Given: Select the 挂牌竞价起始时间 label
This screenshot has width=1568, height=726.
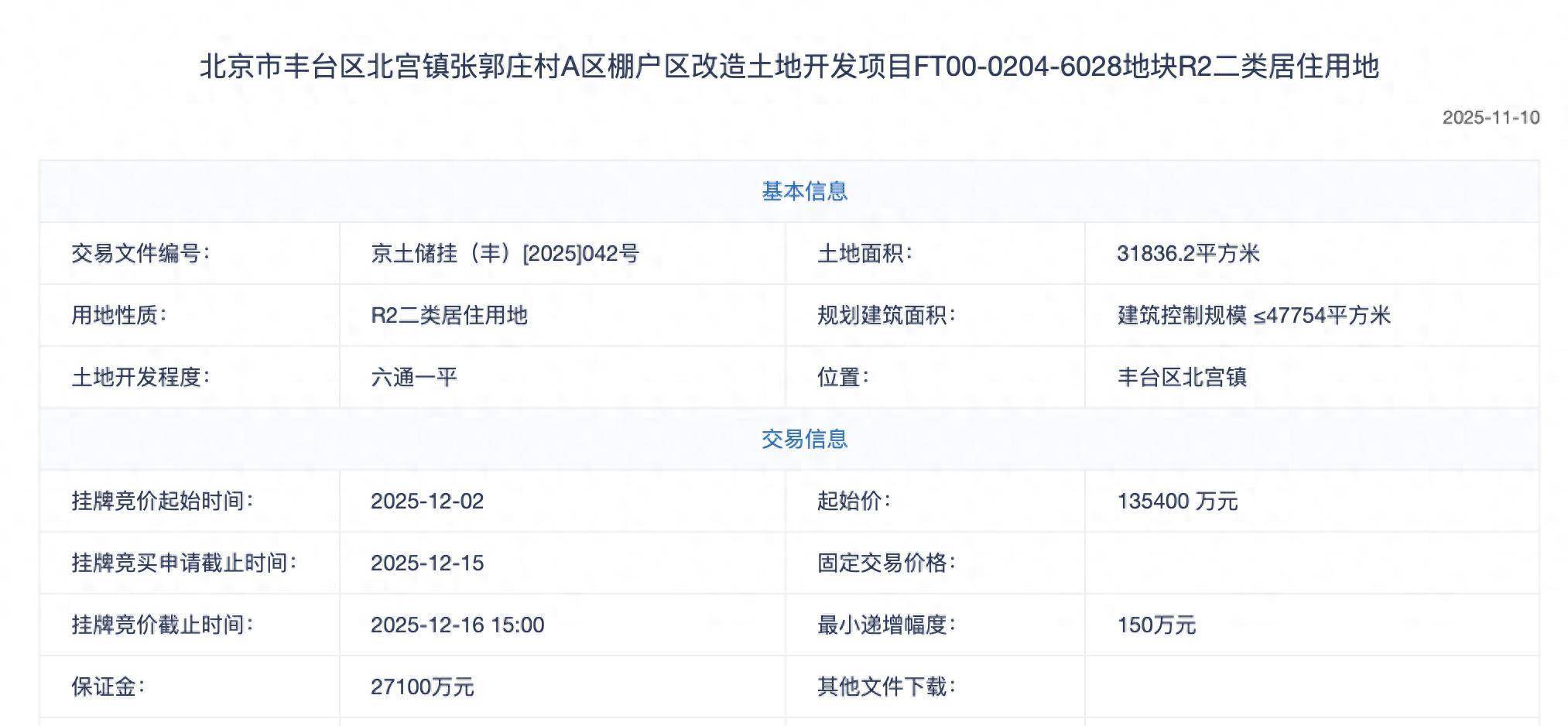Looking at the screenshot, I should 162,501.
